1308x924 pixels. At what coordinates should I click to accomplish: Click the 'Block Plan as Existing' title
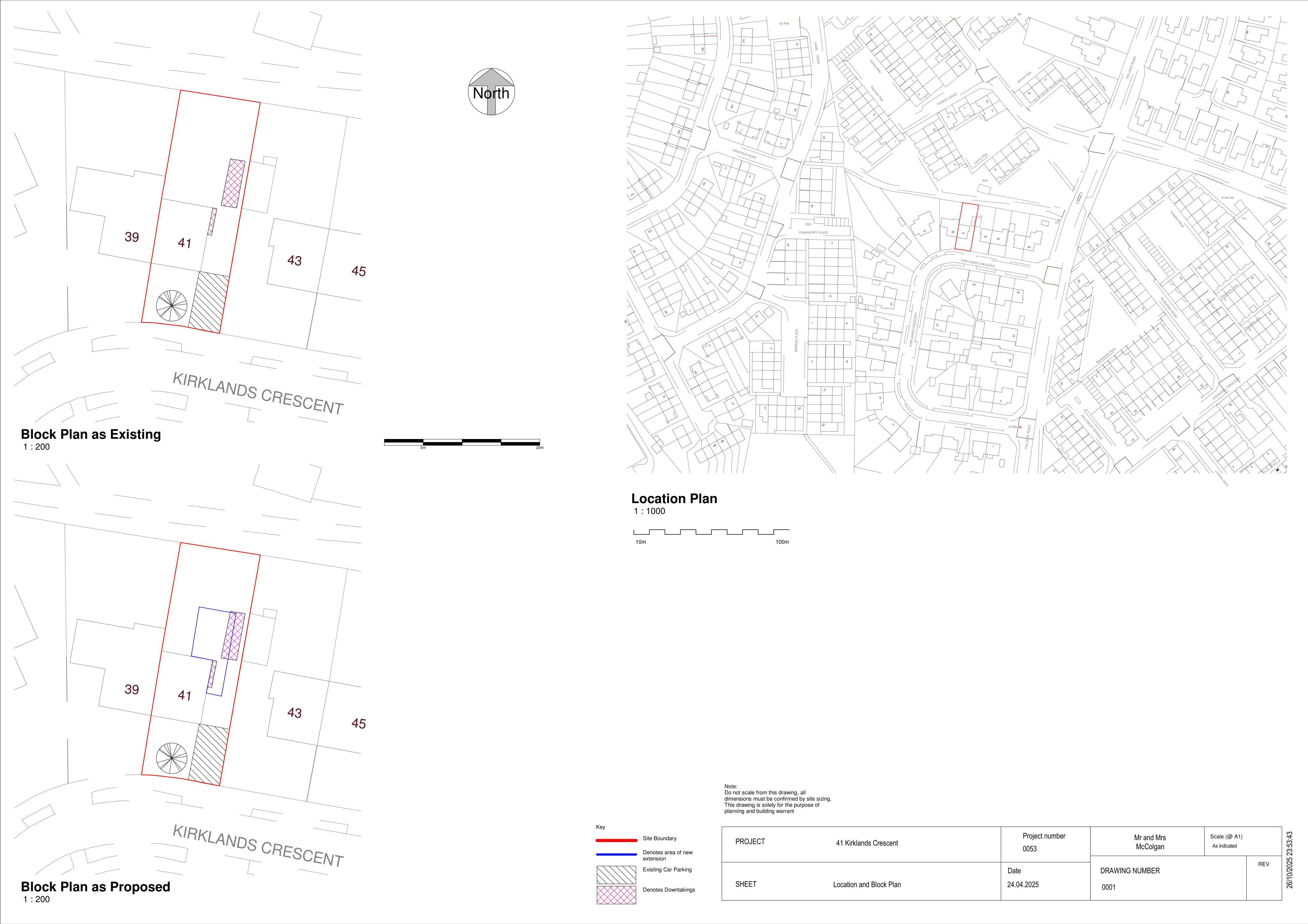pos(91,435)
